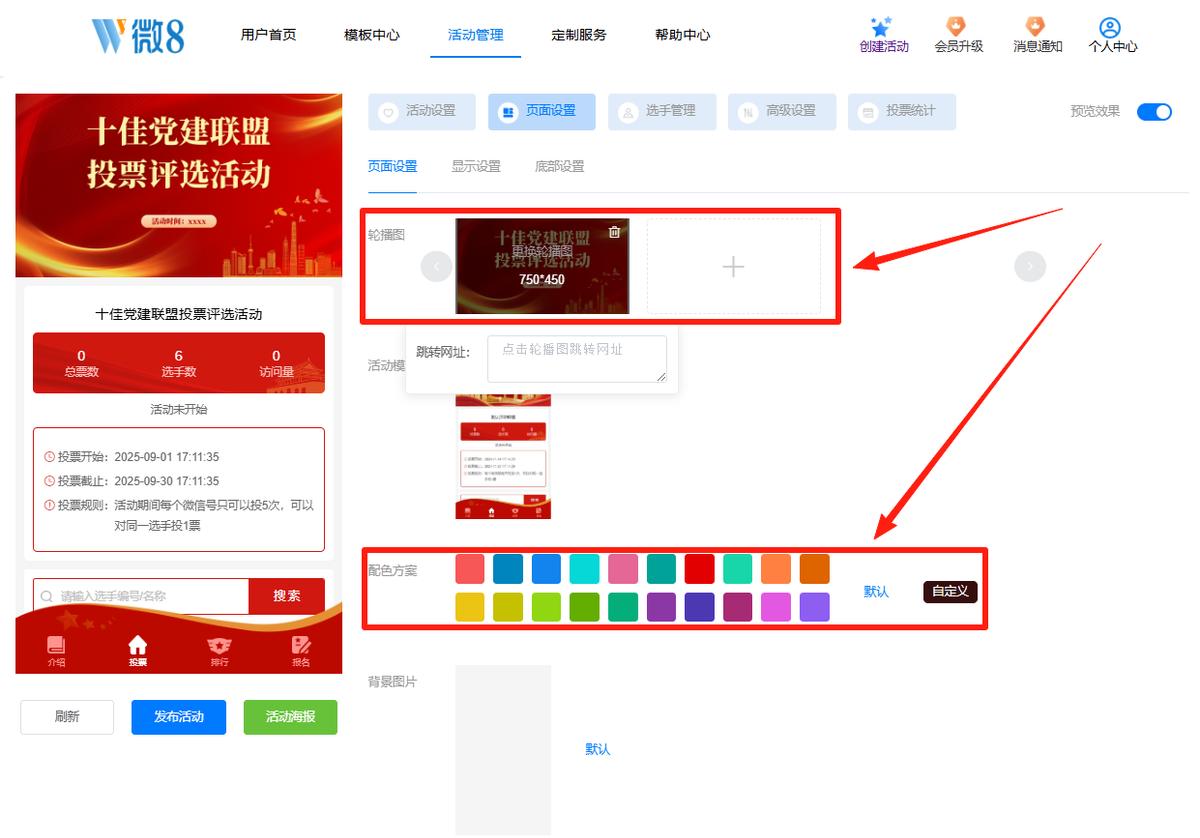Tap the 报名 sign-up icon in preview

pyautogui.click(x=301, y=646)
